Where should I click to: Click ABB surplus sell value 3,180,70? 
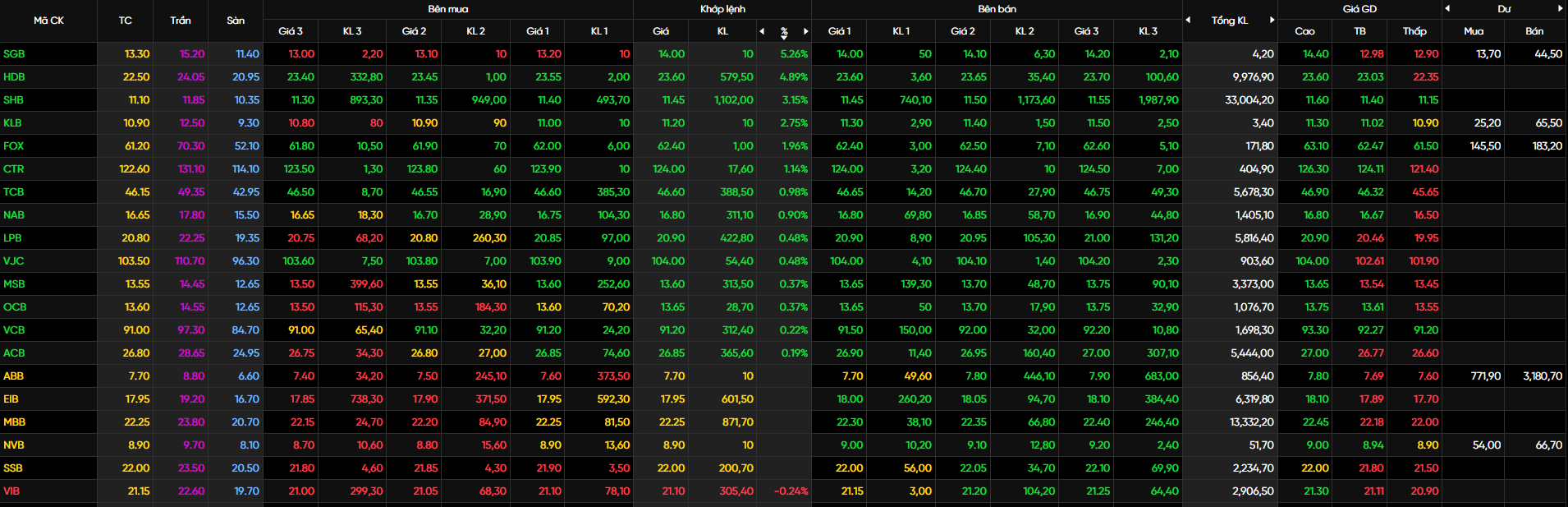coord(1543,376)
